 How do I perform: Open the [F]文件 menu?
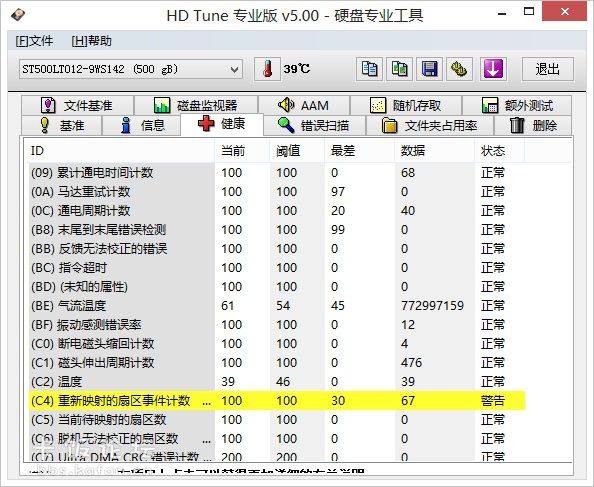click(34, 41)
